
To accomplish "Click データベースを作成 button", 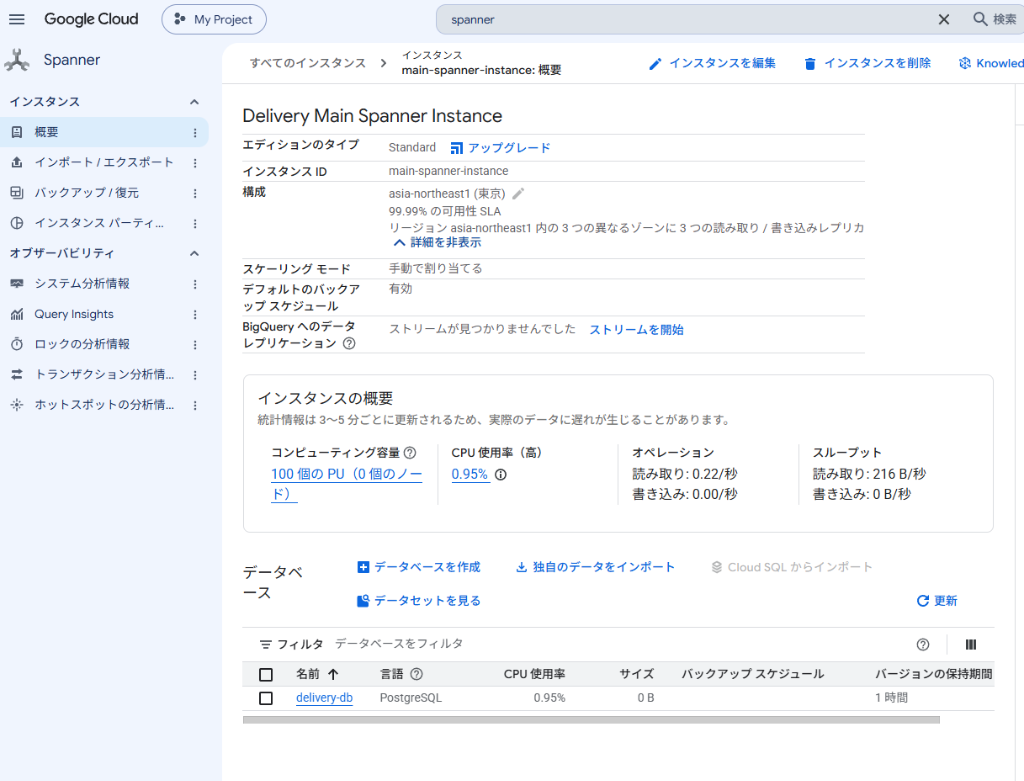I will click(x=419, y=567).
